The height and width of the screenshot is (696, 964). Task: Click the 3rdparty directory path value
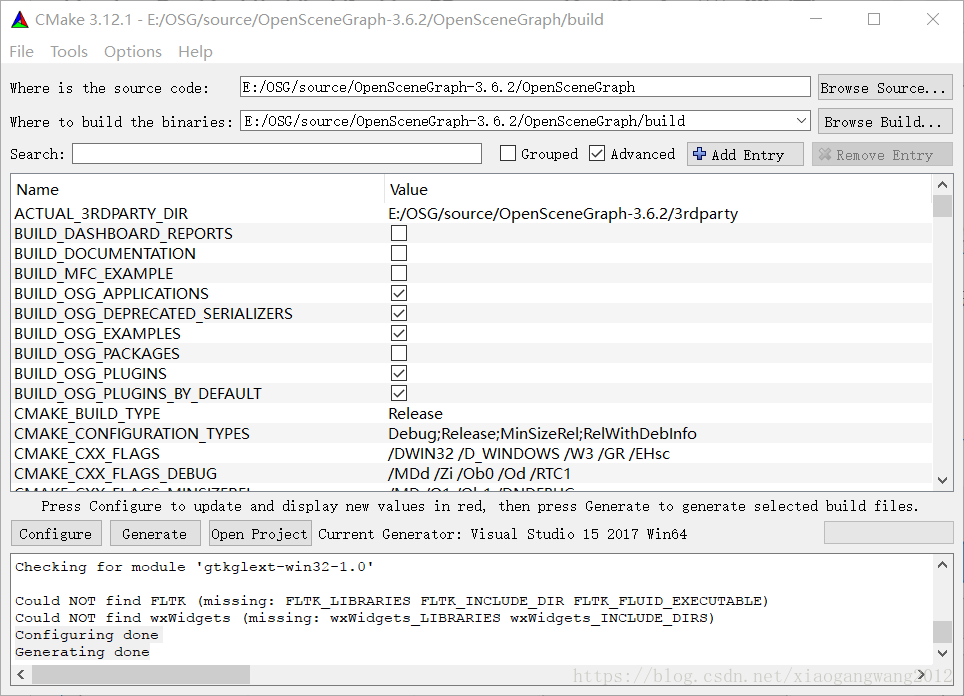[563, 213]
